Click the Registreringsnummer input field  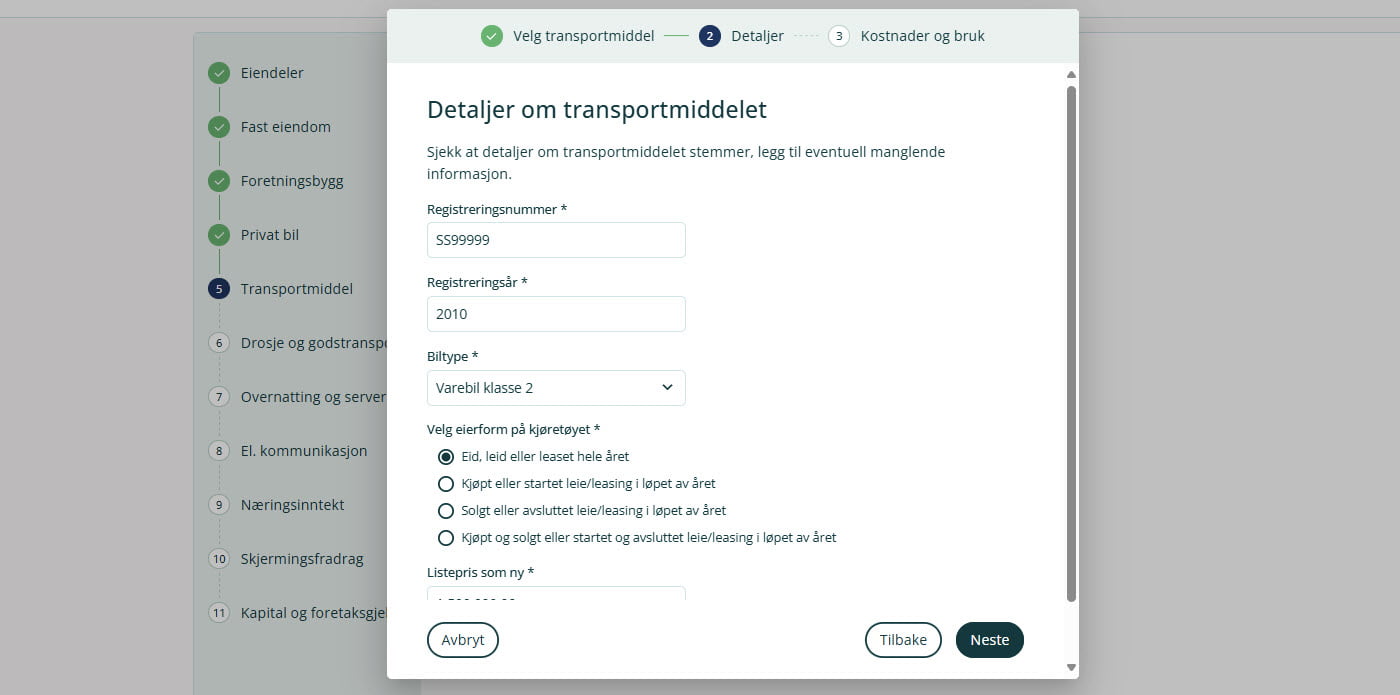tap(556, 240)
